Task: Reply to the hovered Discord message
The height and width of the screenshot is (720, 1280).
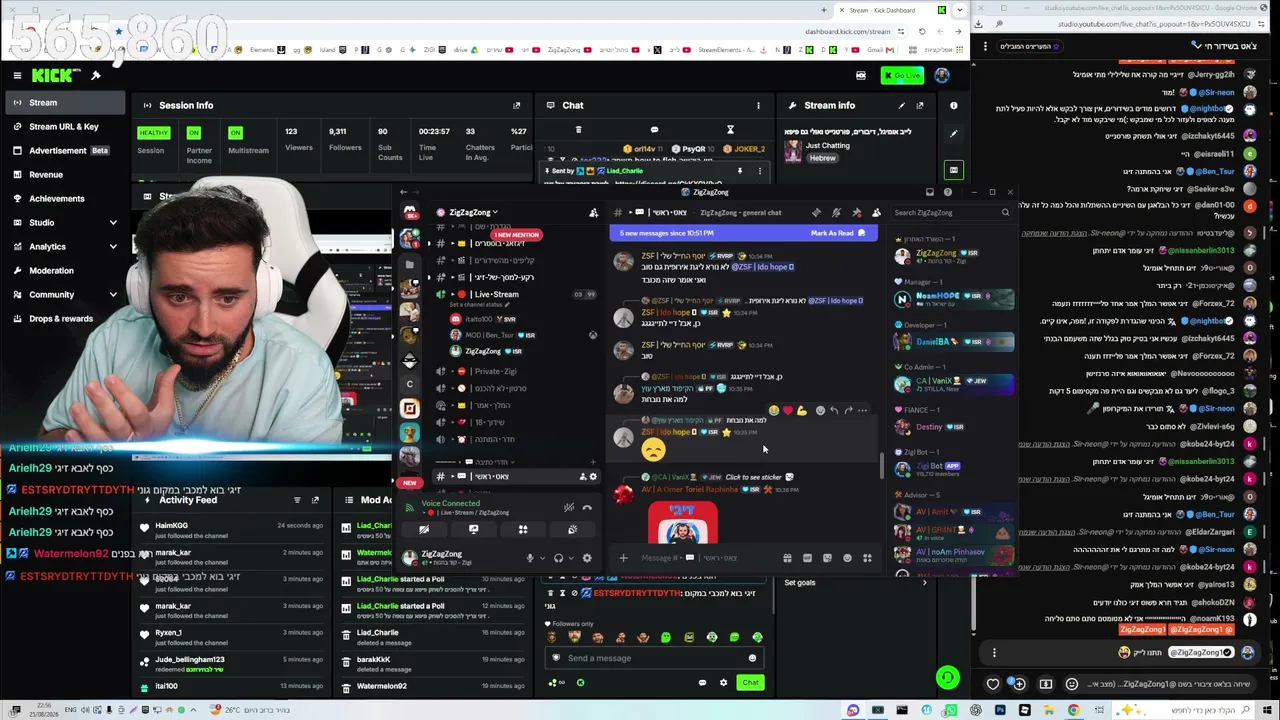Action: 833,410
